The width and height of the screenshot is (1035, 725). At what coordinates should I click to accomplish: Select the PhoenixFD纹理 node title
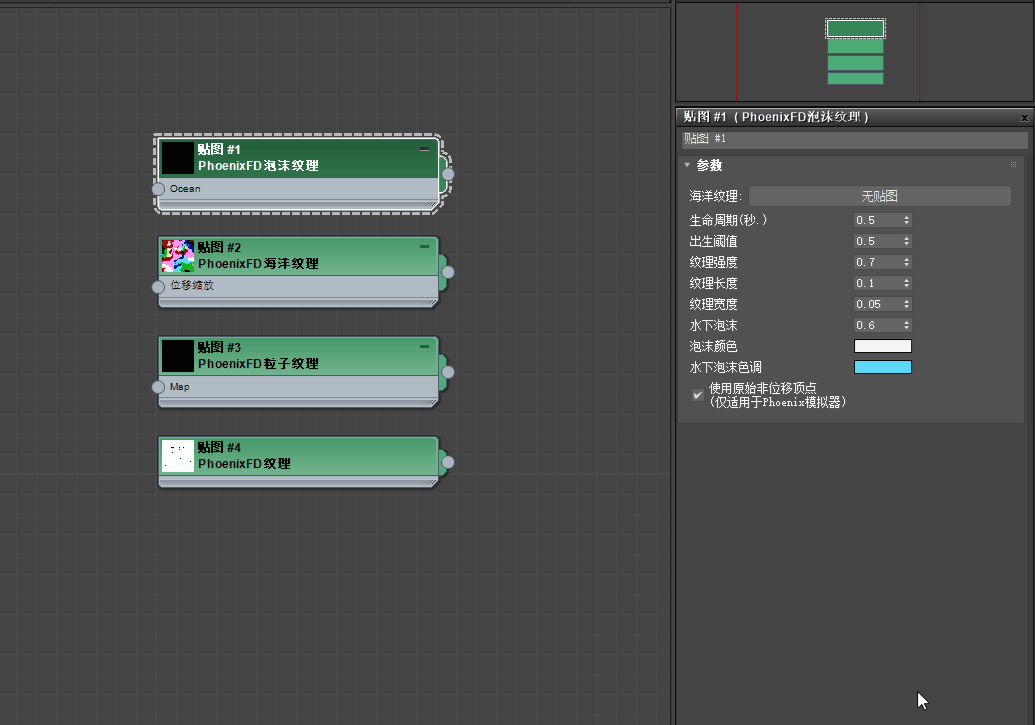tap(244, 464)
